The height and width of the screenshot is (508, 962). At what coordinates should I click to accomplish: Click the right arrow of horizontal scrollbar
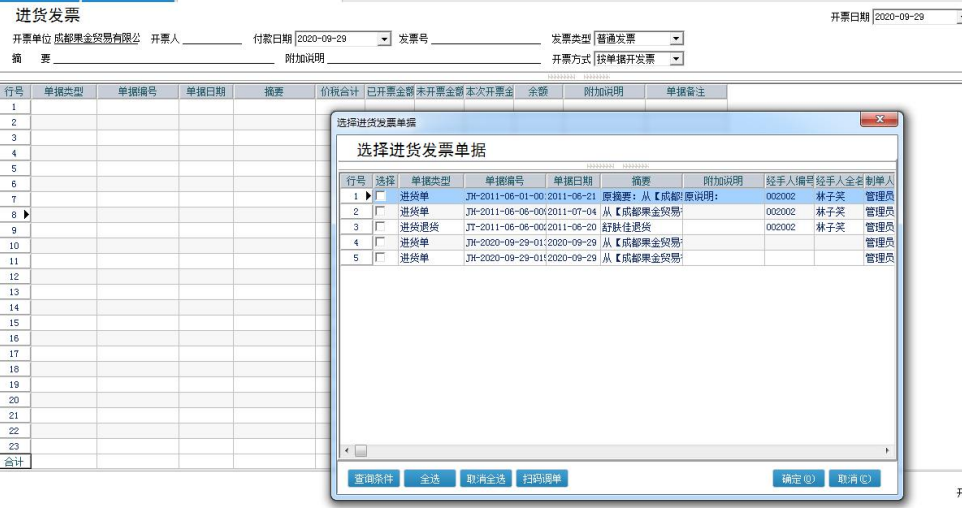point(889,451)
